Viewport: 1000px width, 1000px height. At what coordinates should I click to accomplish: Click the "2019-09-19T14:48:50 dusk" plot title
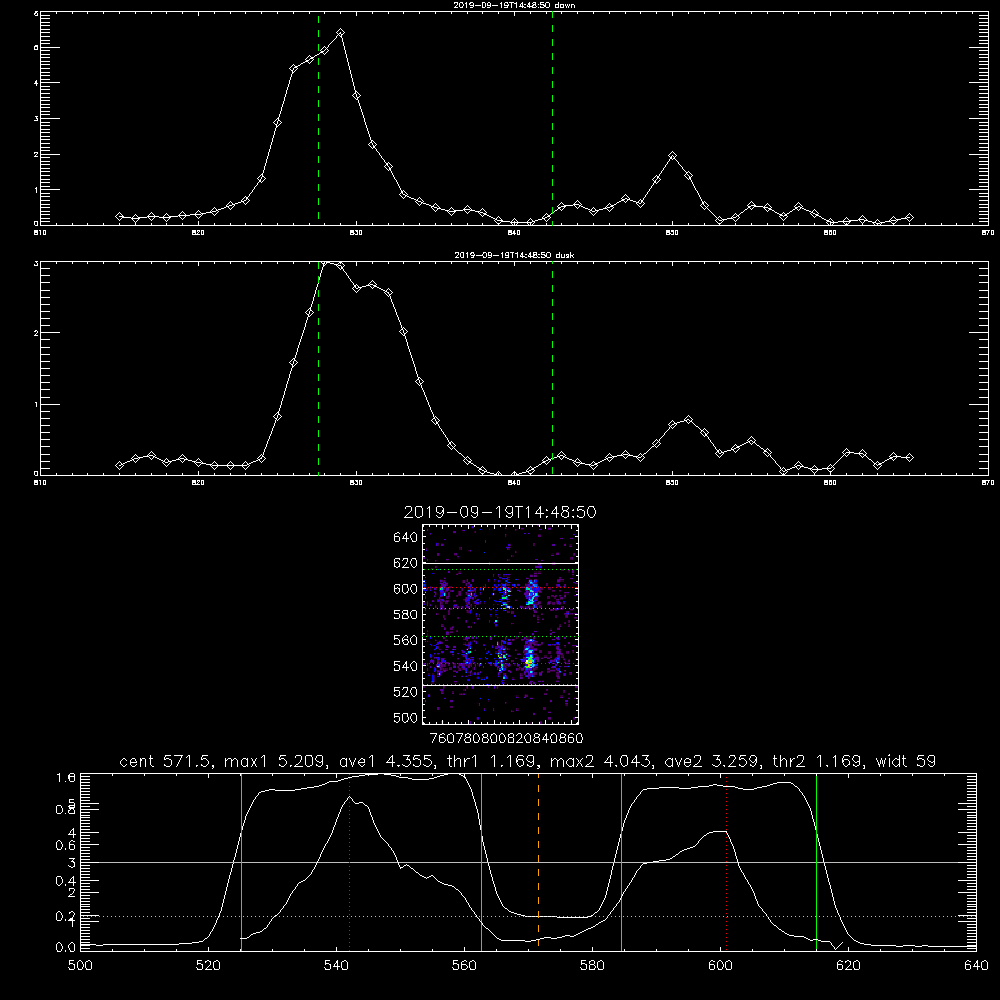click(514, 255)
